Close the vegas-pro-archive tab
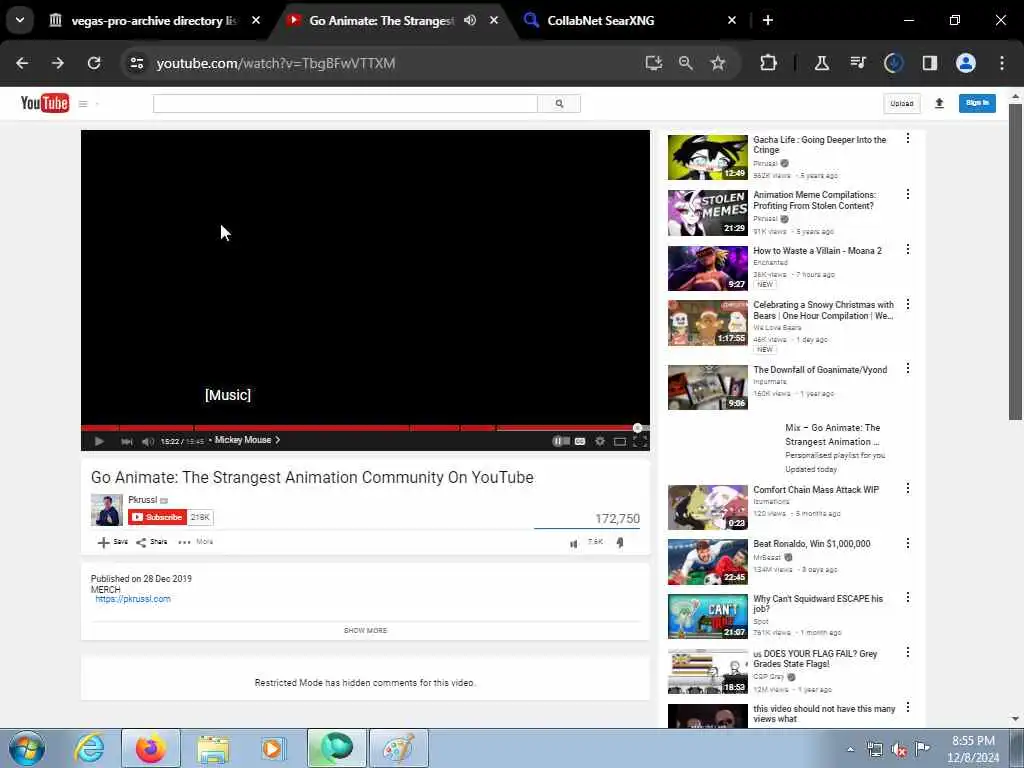 [x=256, y=20]
